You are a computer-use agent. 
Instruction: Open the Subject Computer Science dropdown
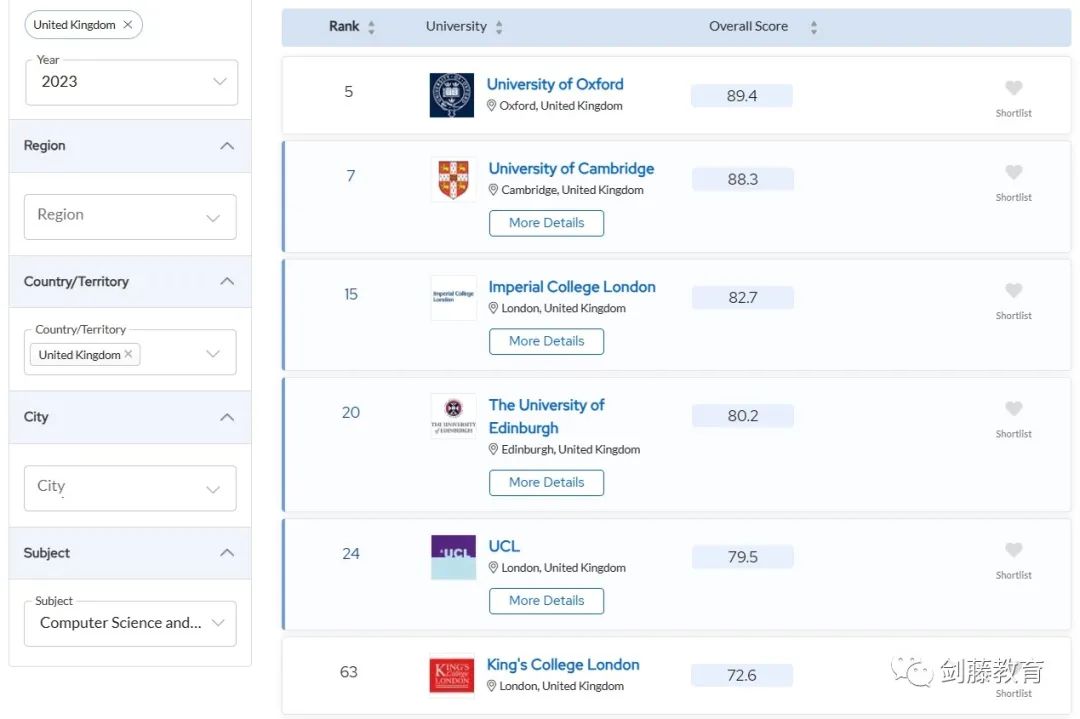pos(130,623)
